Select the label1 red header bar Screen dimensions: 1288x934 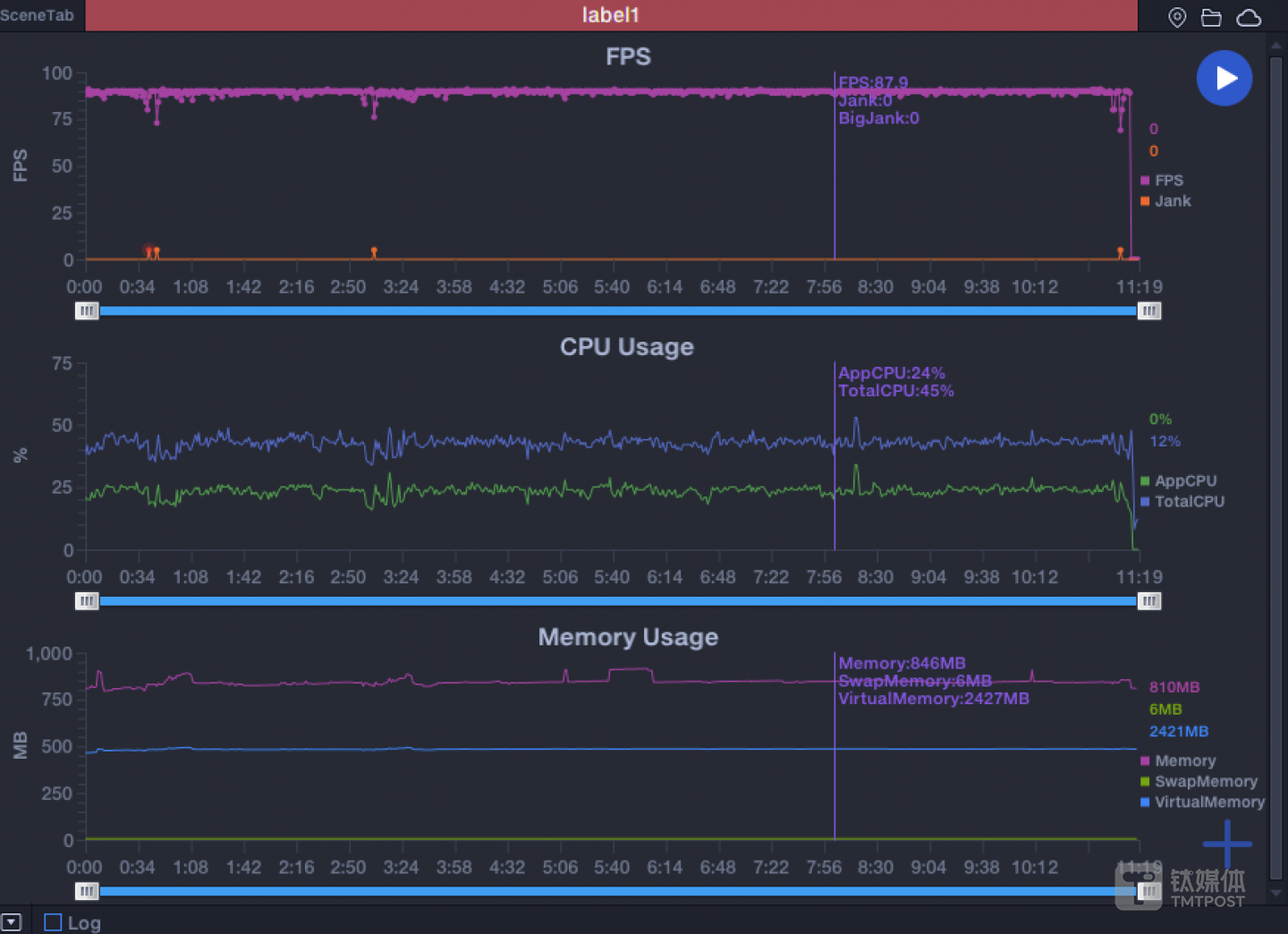(x=611, y=15)
